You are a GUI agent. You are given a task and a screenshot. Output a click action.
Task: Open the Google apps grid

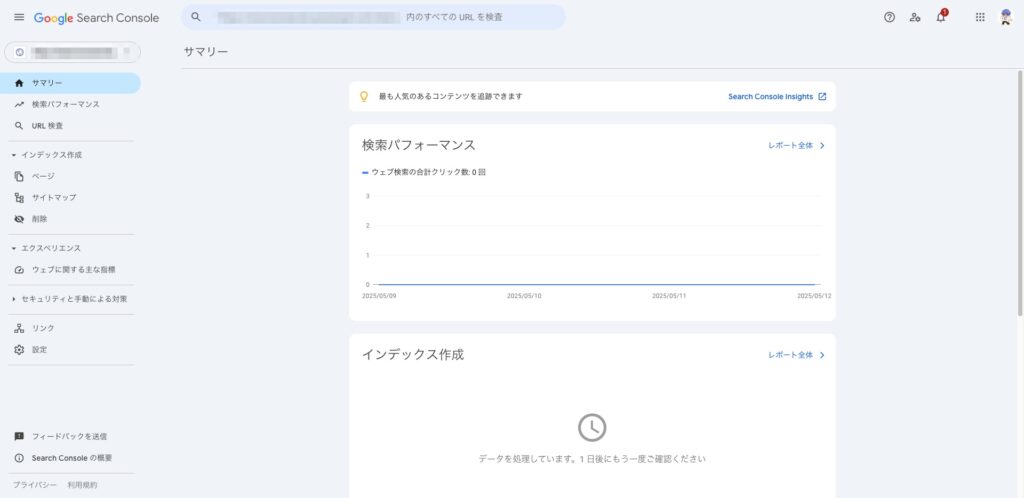980,17
